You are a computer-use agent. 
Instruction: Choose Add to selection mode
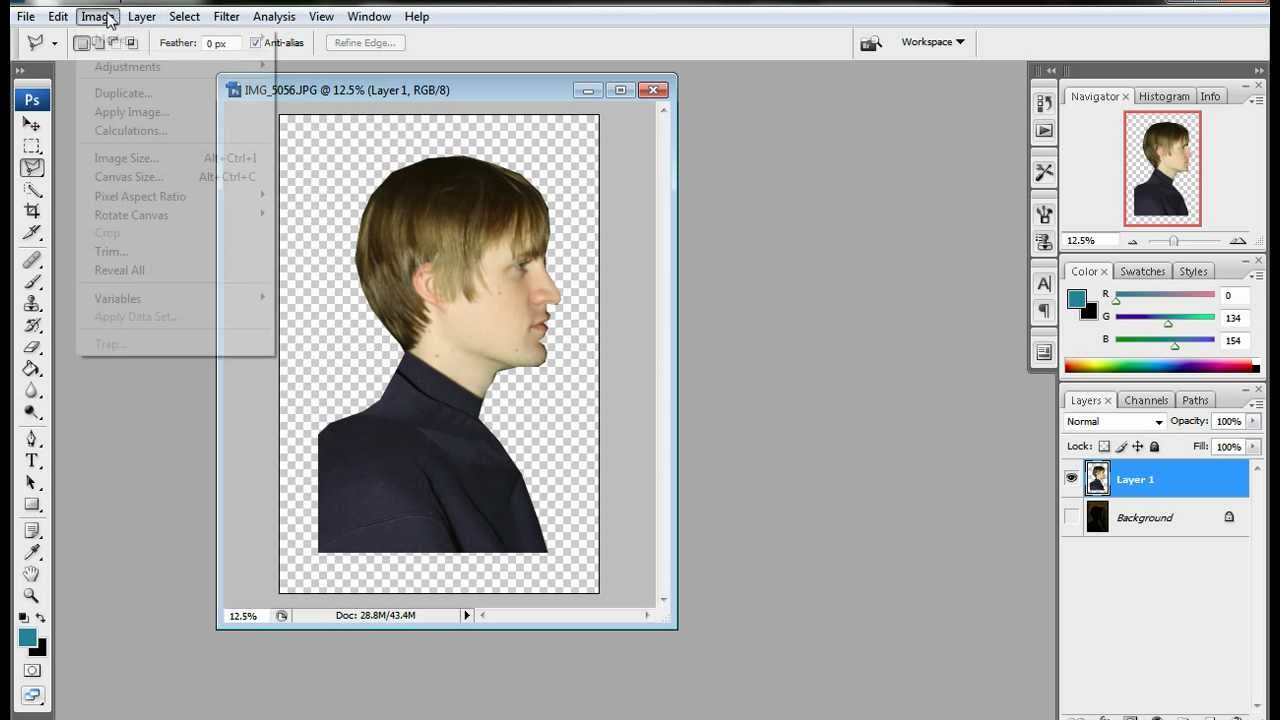pyautogui.click(x=98, y=43)
